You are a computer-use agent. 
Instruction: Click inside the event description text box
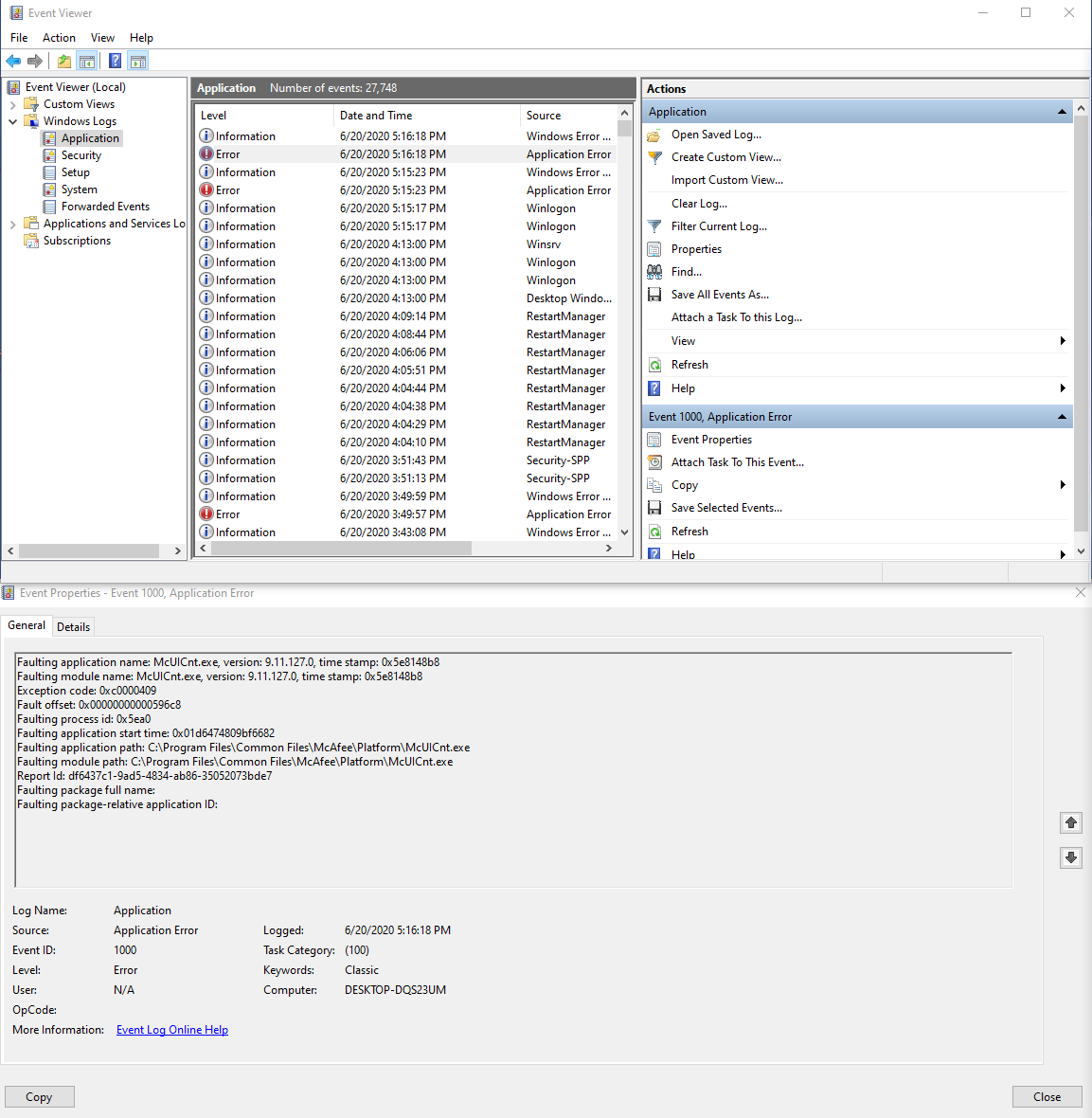click(x=513, y=770)
